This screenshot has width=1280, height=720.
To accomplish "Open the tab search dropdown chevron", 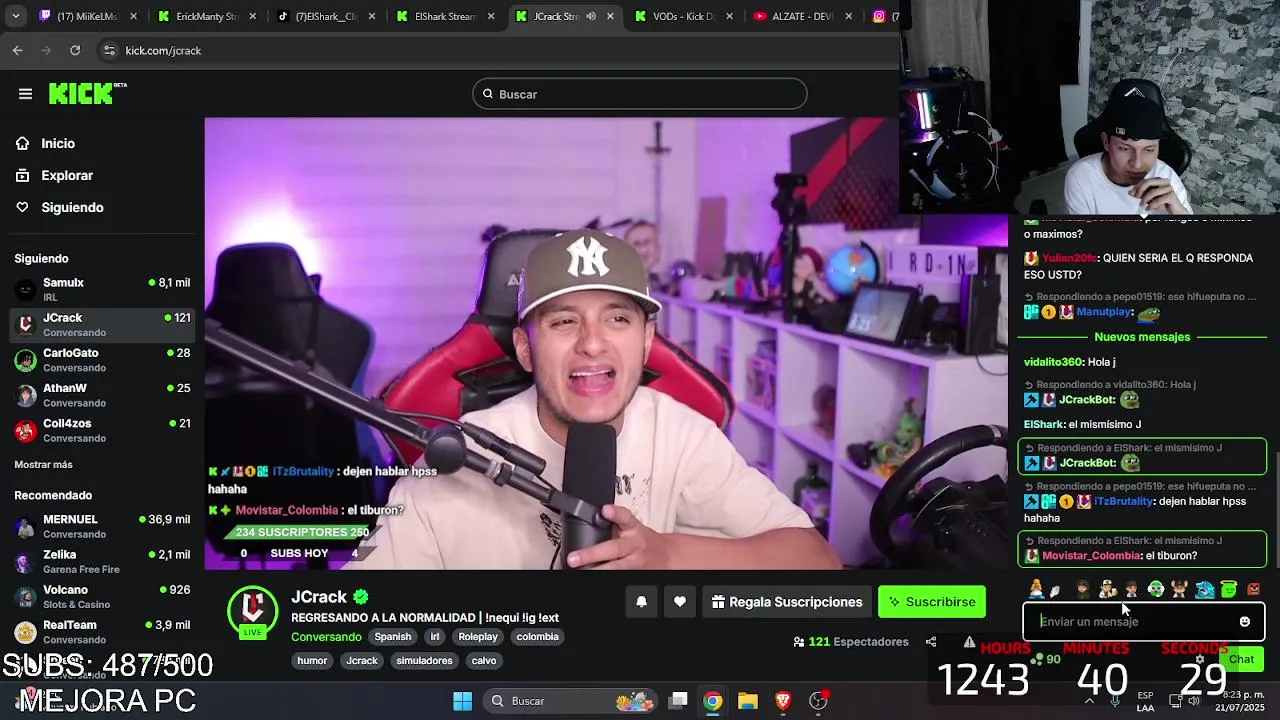I will [x=14, y=16].
